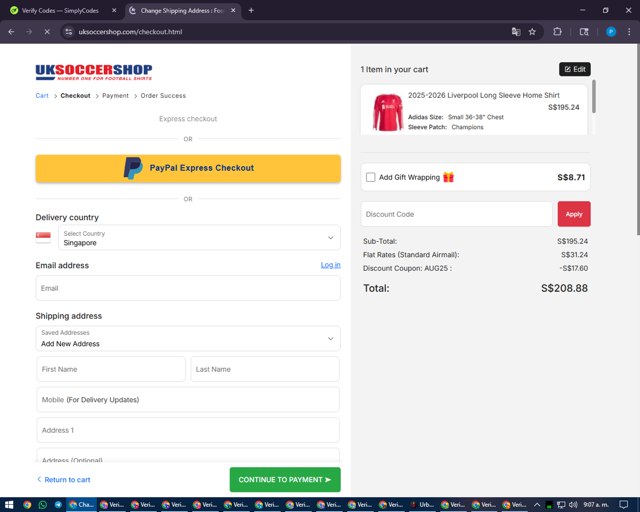Image resolution: width=640 pixels, height=512 pixels.
Task: Click the First Name field
Action: pos(111,369)
